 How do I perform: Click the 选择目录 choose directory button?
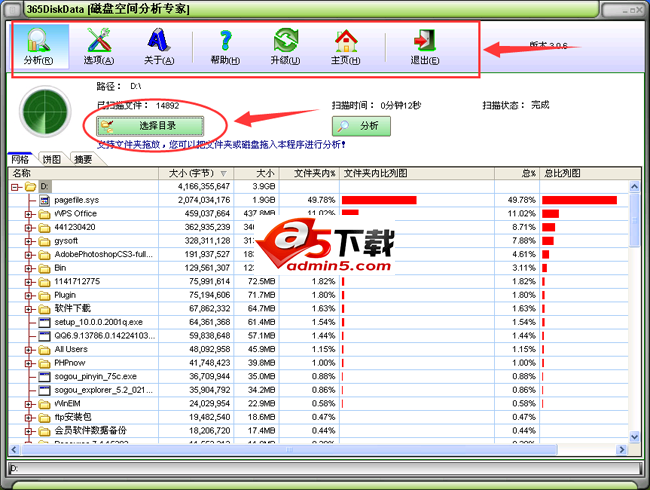[x=150, y=126]
